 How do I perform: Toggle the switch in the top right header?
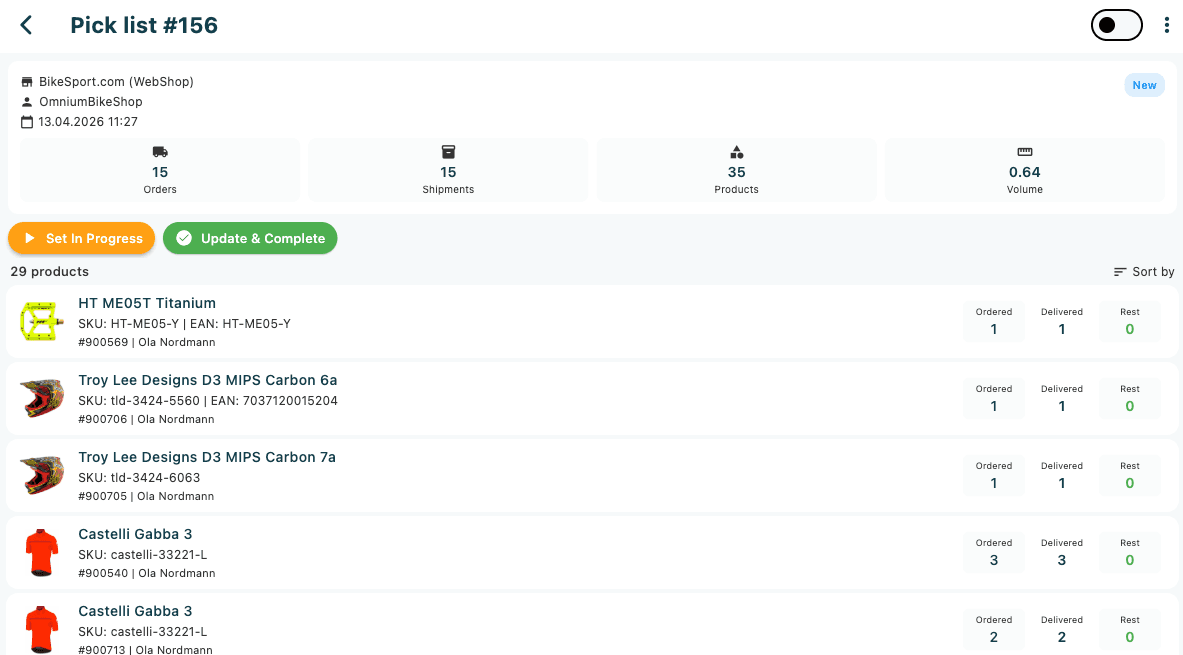tap(1116, 25)
